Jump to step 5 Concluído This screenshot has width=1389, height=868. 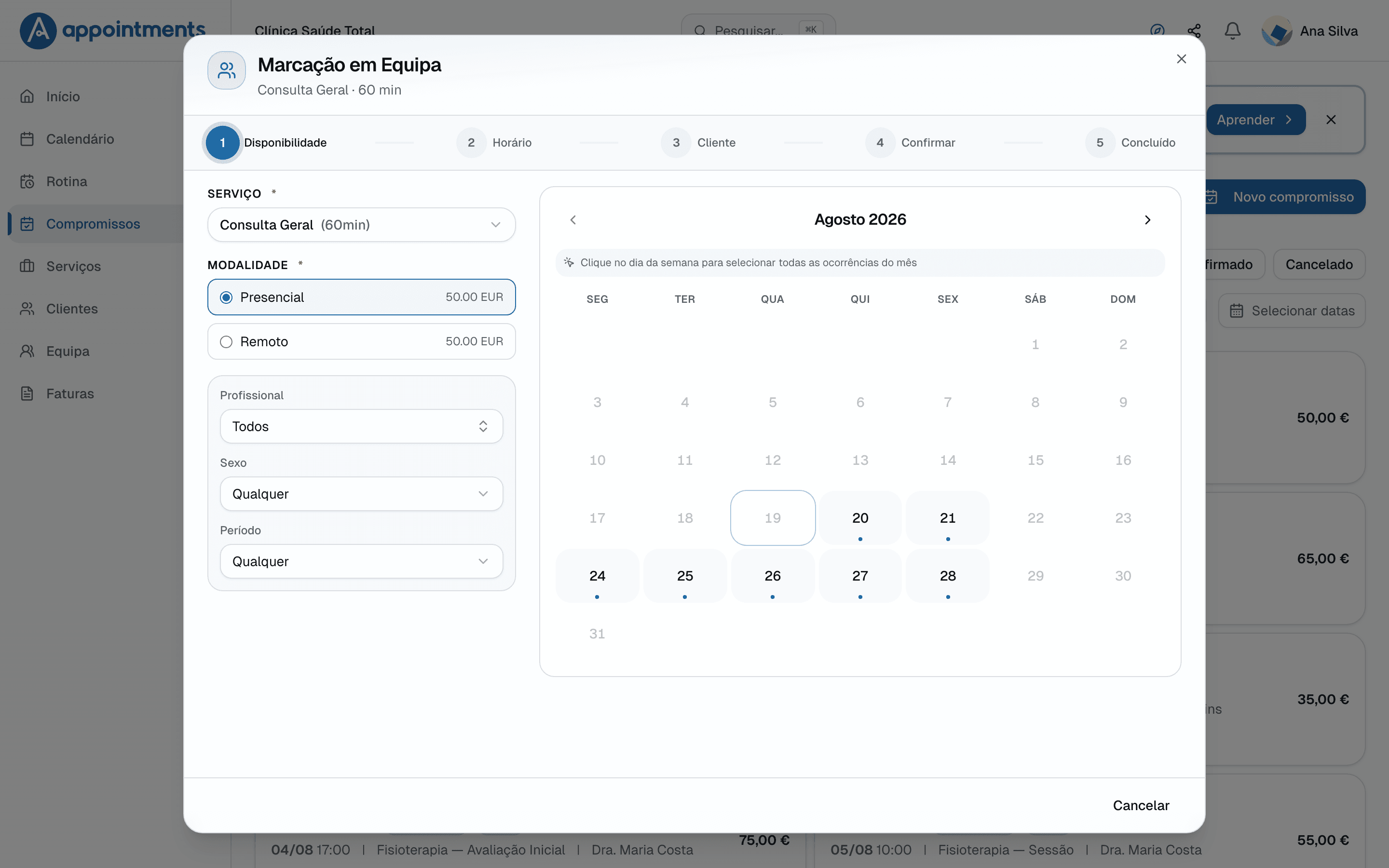(1130, 142)
